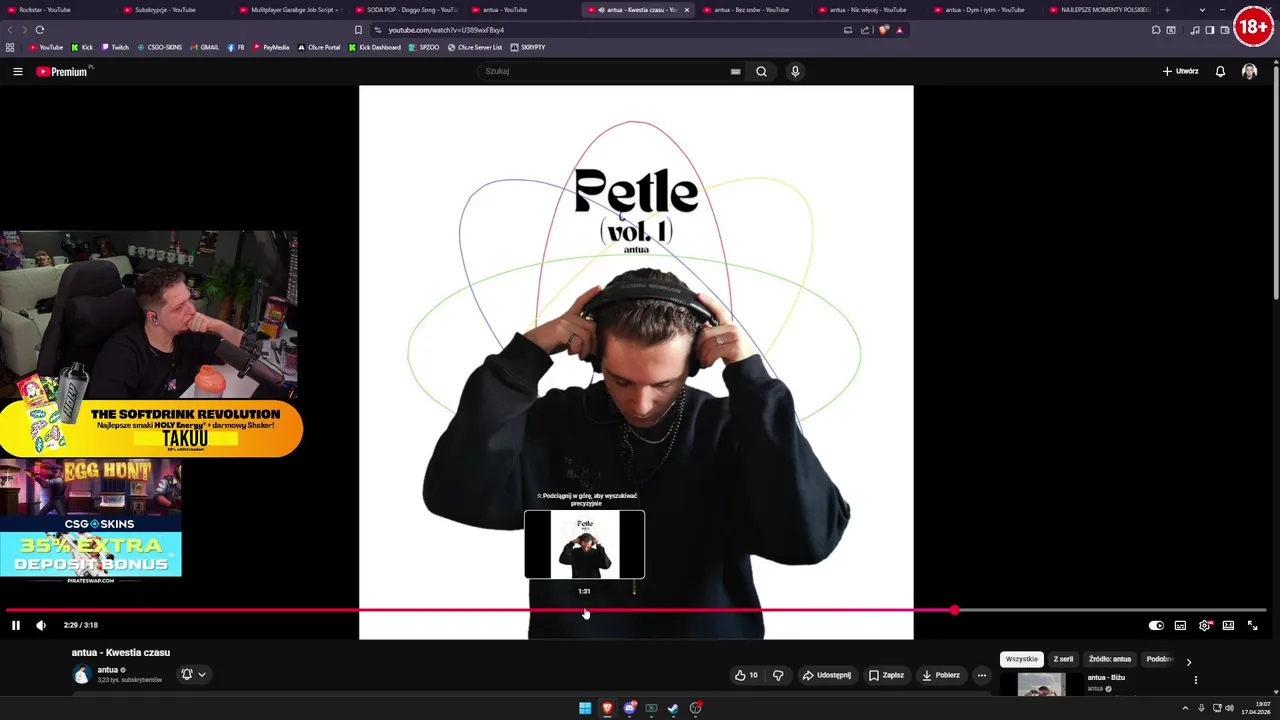Open the browser extensions puzzle icon

(1156, 30)
